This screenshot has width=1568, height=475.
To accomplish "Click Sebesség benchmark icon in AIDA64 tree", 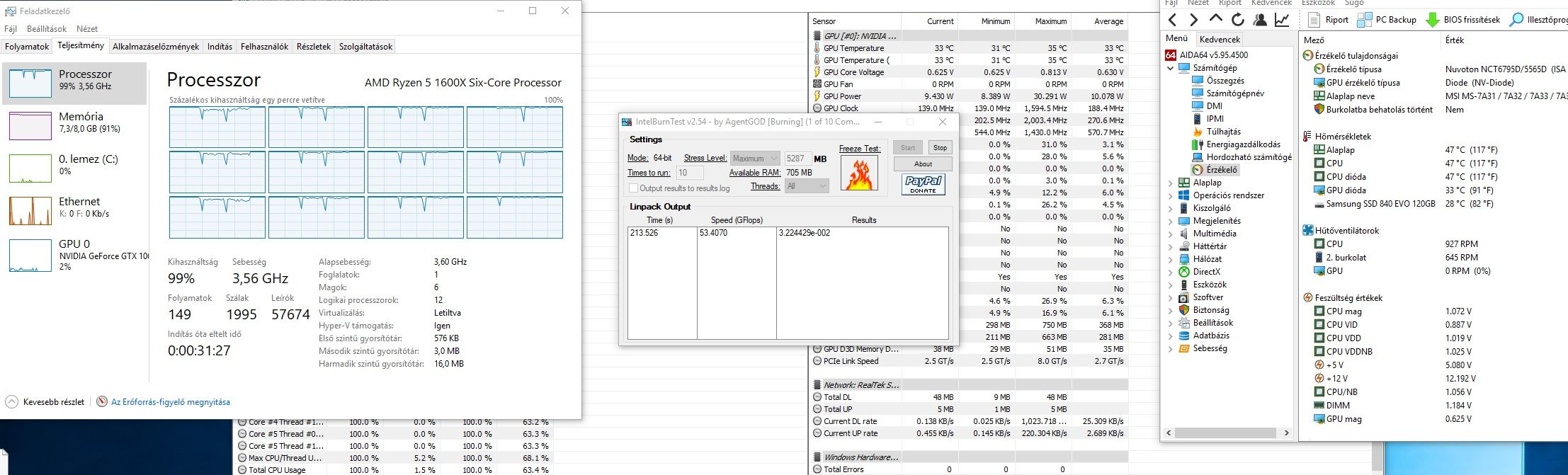I will tap(1184, 348).
